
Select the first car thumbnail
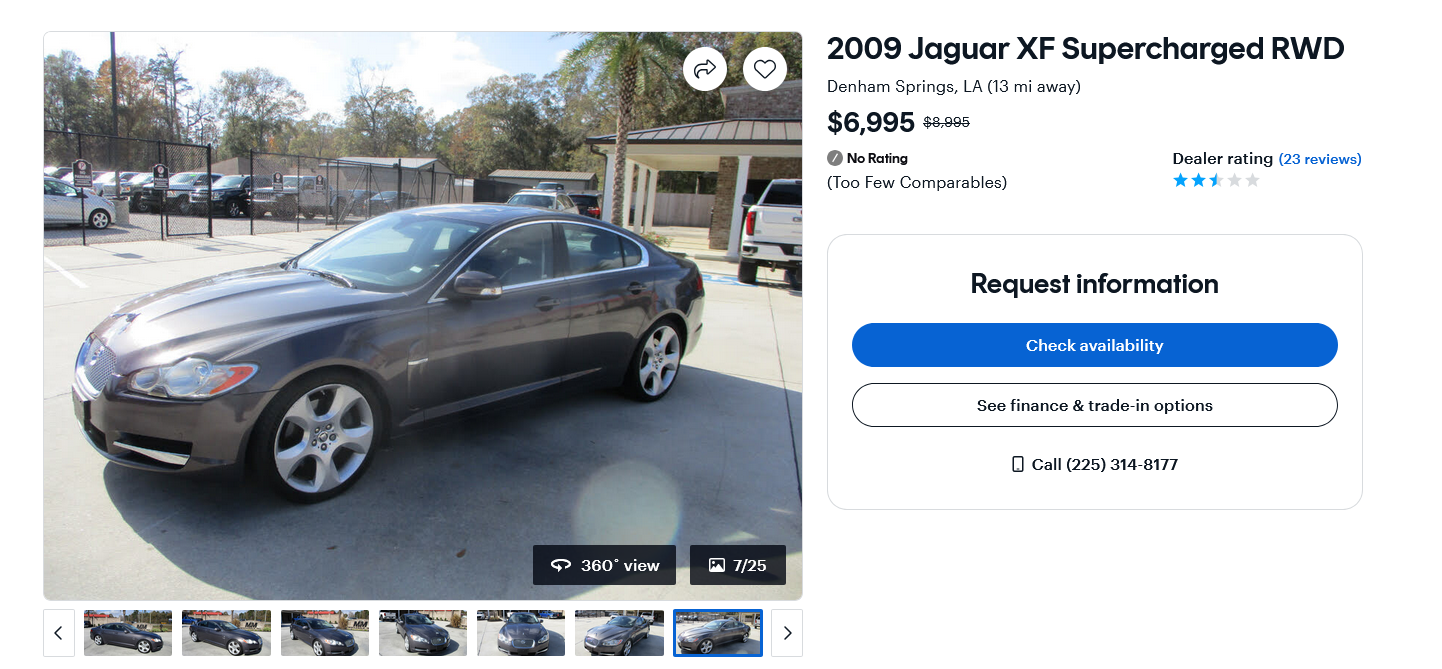[128, 633]
